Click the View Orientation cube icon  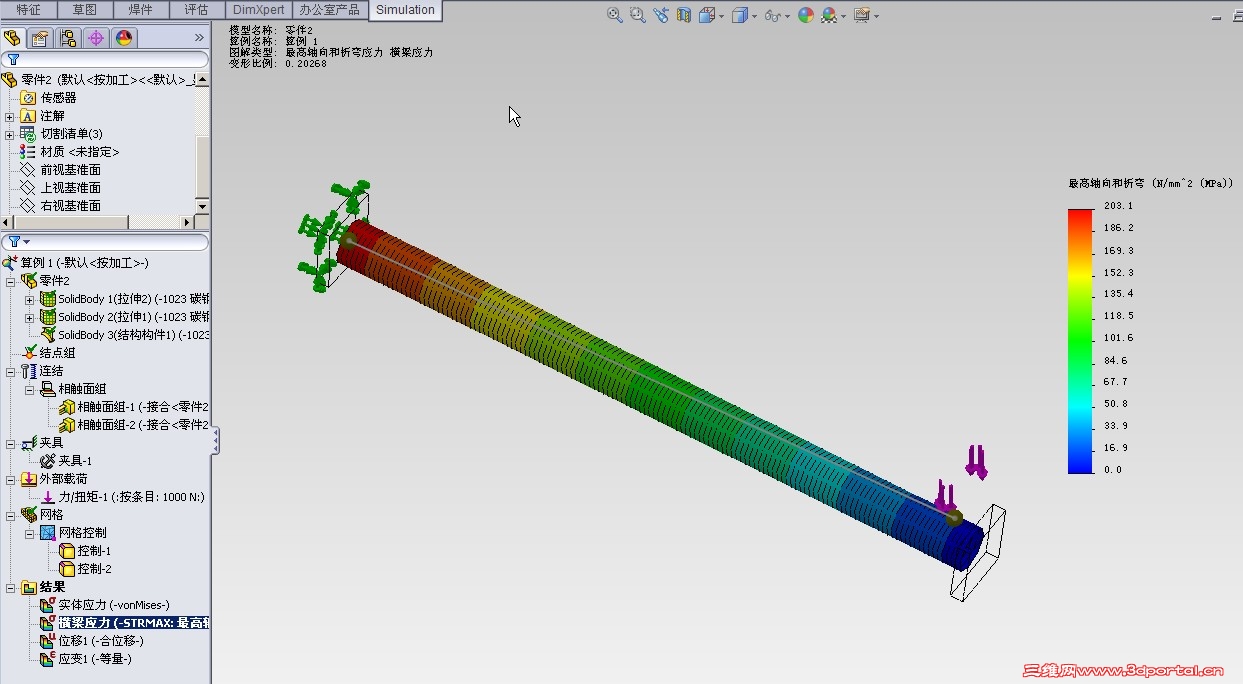[x=706, y=15]
